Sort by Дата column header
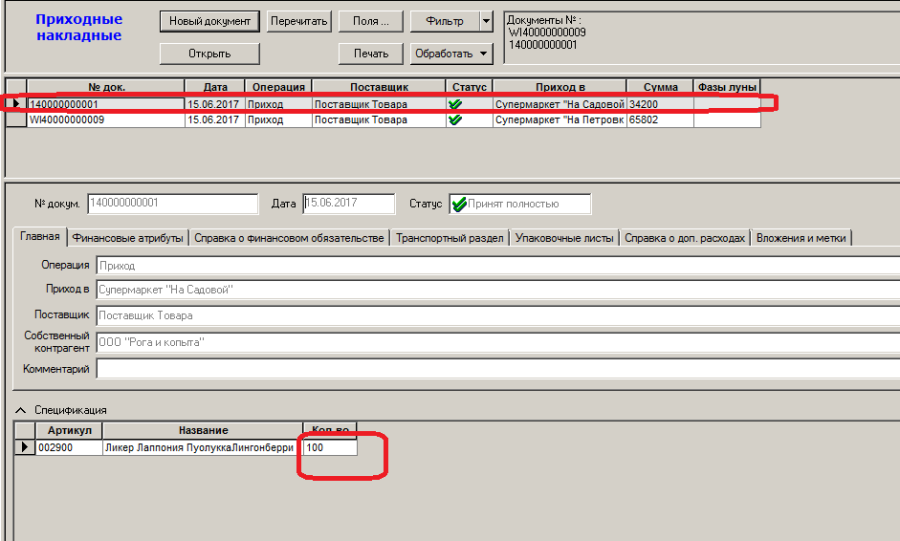 215,87
